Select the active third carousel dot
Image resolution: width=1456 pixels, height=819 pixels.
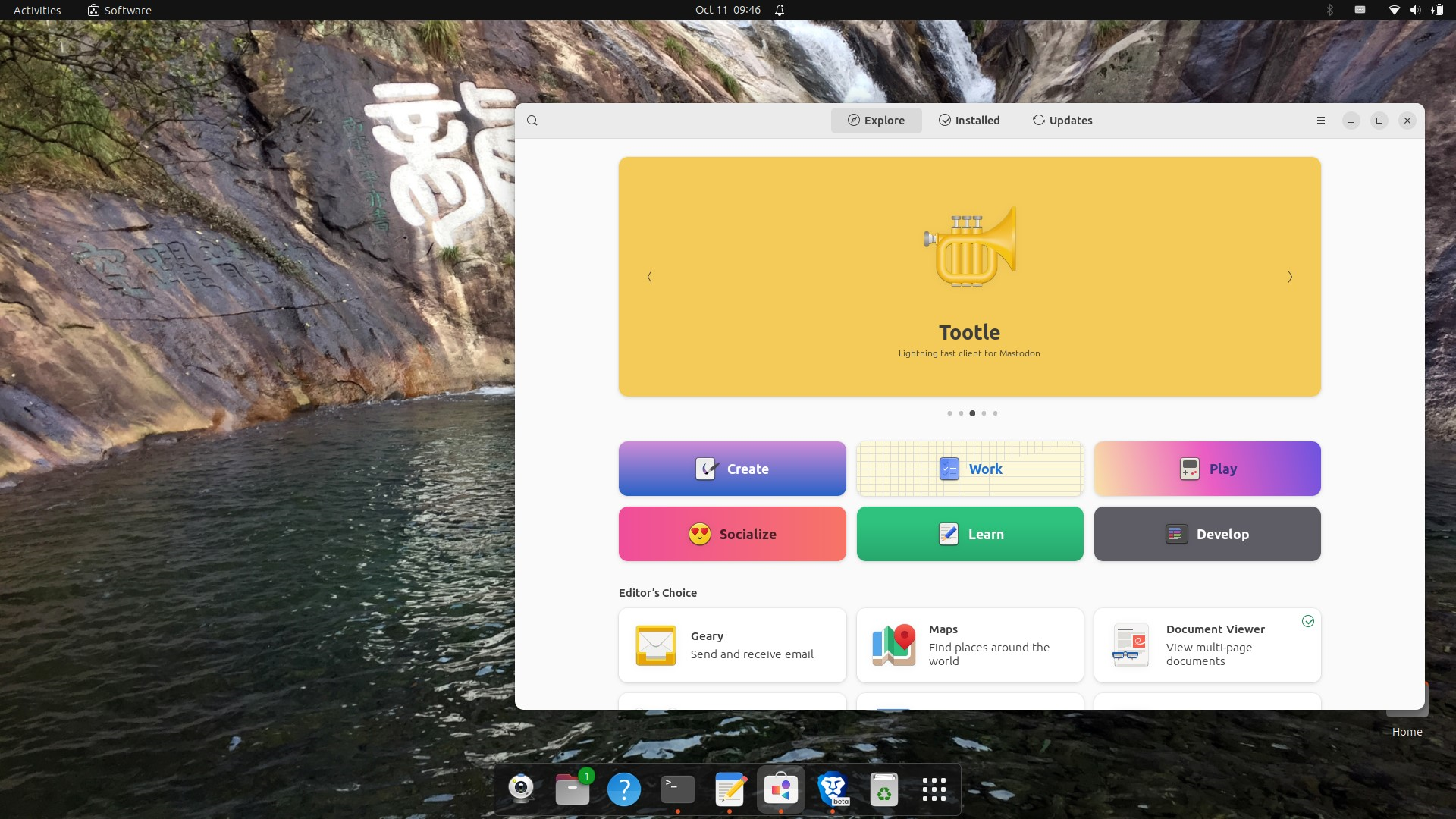pos(972,413)
